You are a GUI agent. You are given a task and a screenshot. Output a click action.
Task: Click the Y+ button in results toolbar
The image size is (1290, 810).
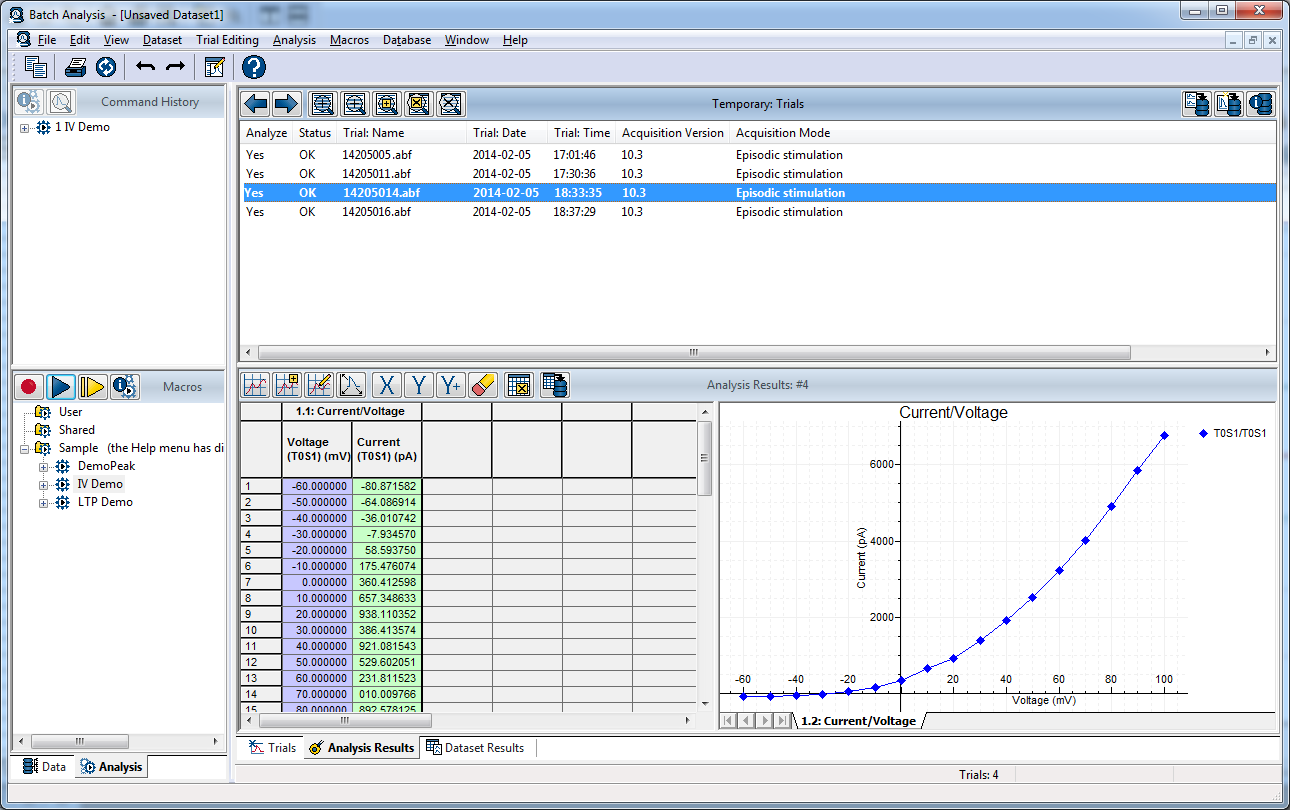coord(451,385)
